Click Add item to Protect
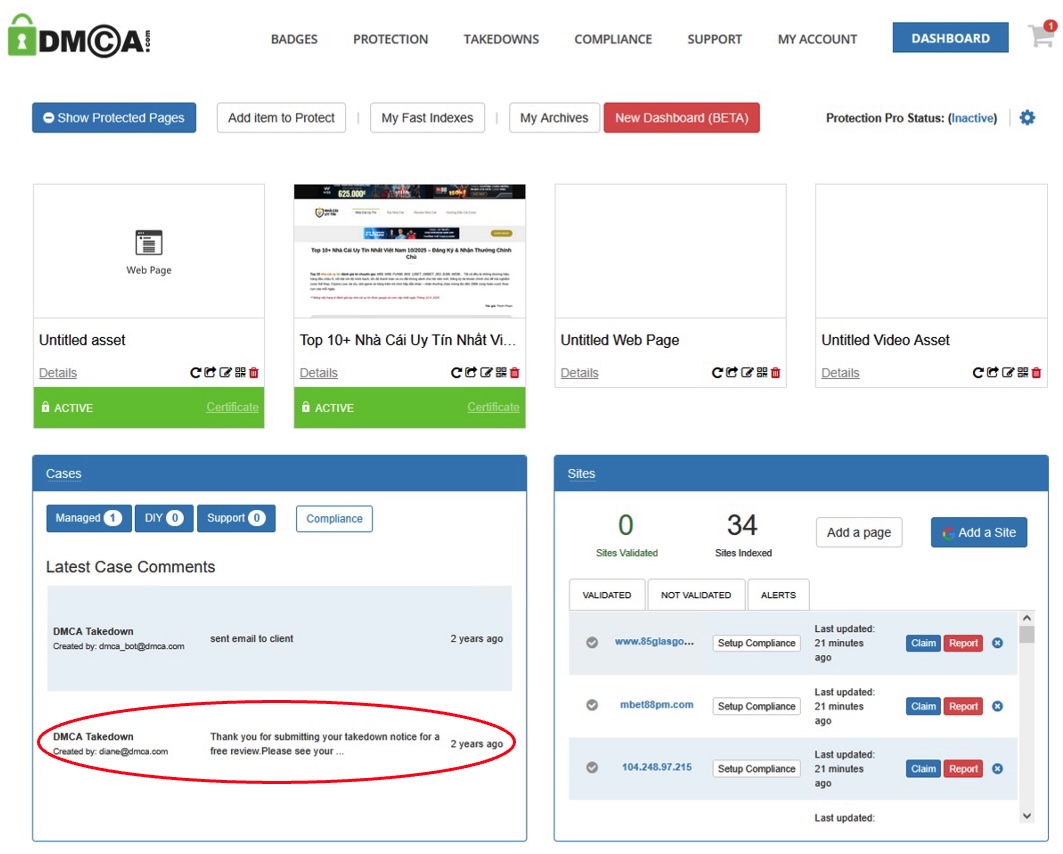Image resolution: width=1063 pixels, height=854 pixels. tap(281, 118)
